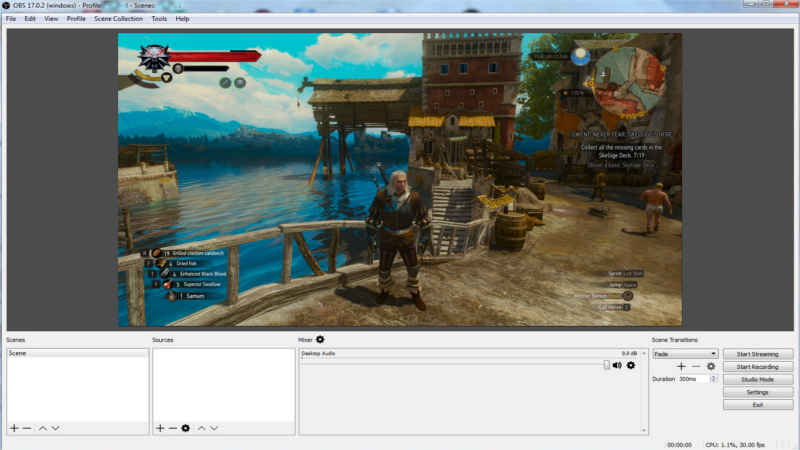Viewport: 800px width, 450px height.
Task: Click the Duration 300ms input field
Action: click(x=694, y=379)
